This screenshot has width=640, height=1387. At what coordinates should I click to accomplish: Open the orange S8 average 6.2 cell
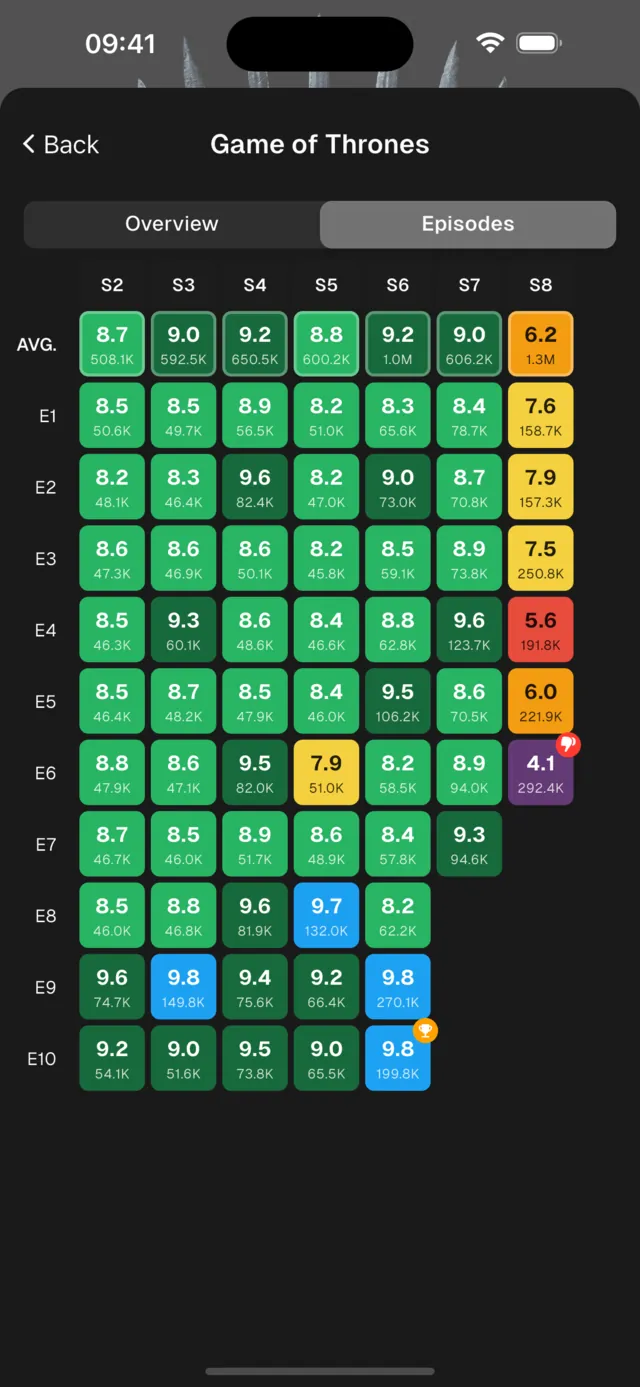coord(541,344)
